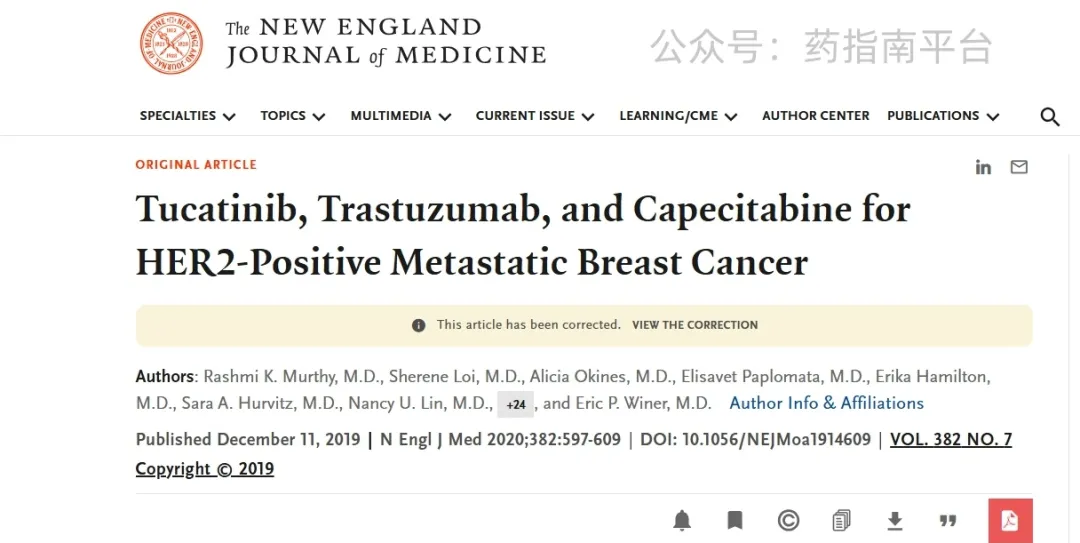Click the copy pages icon
The height and width of the screenshot is (543, 1080).
tap(841, 520)
